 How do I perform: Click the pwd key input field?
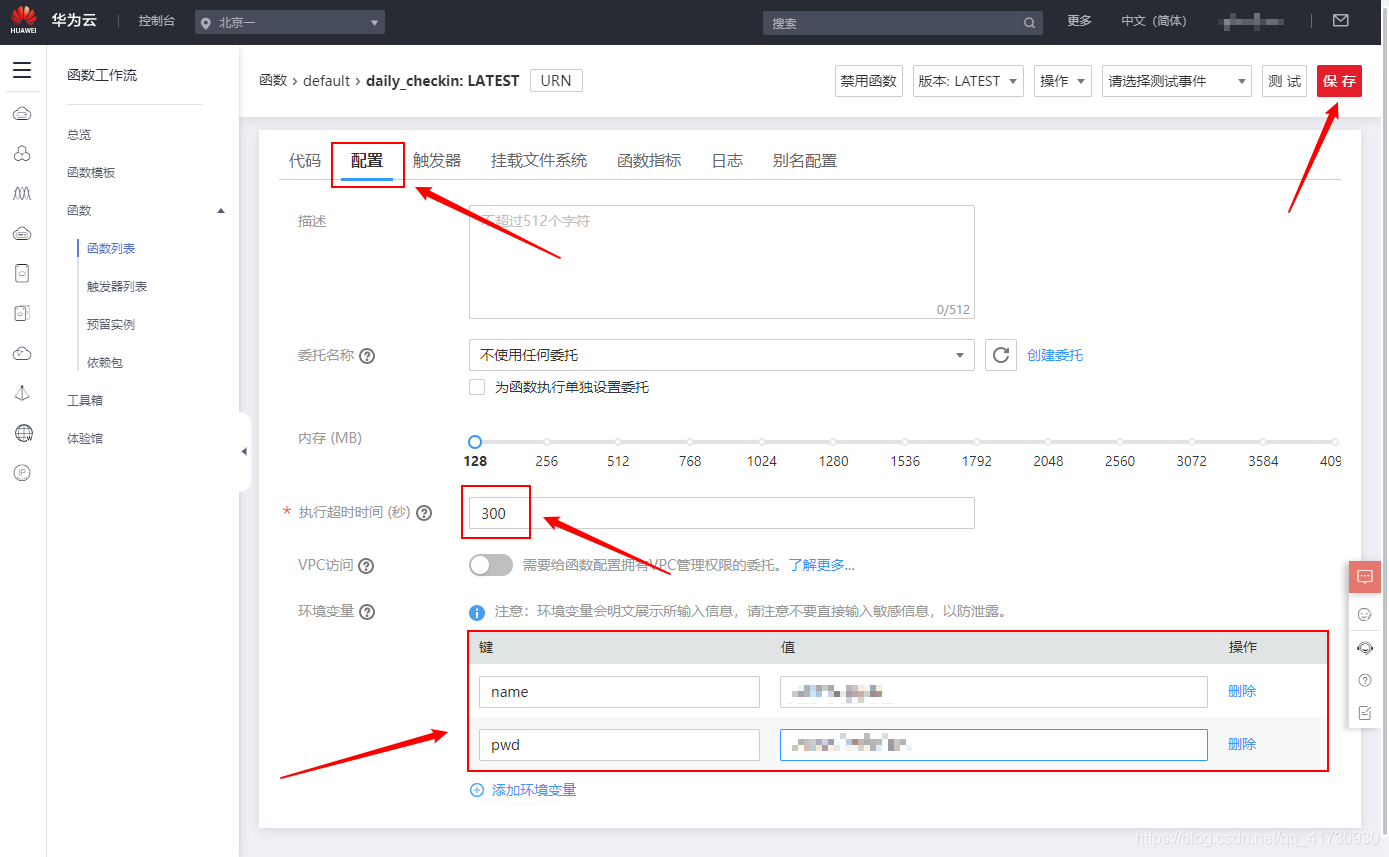click(619, 745)
